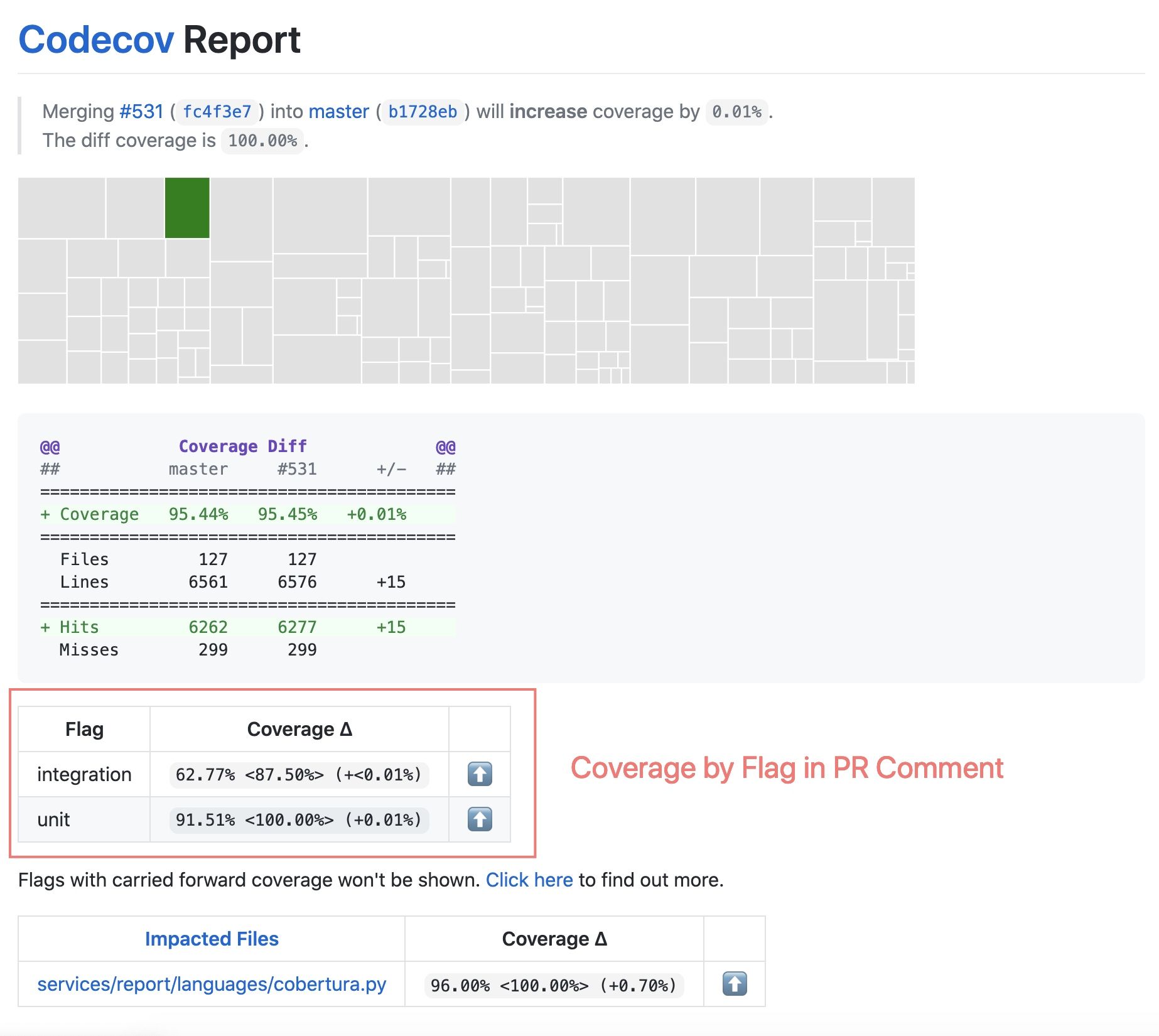
Task: Click the up-arrow icon in unit row
Action: (480, 819)
